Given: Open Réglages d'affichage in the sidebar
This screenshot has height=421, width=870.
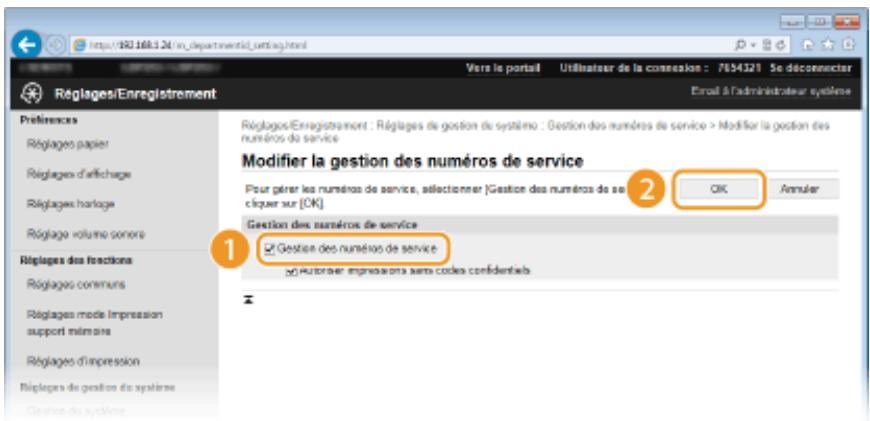Looking at the screenshot, I should 79,174.
